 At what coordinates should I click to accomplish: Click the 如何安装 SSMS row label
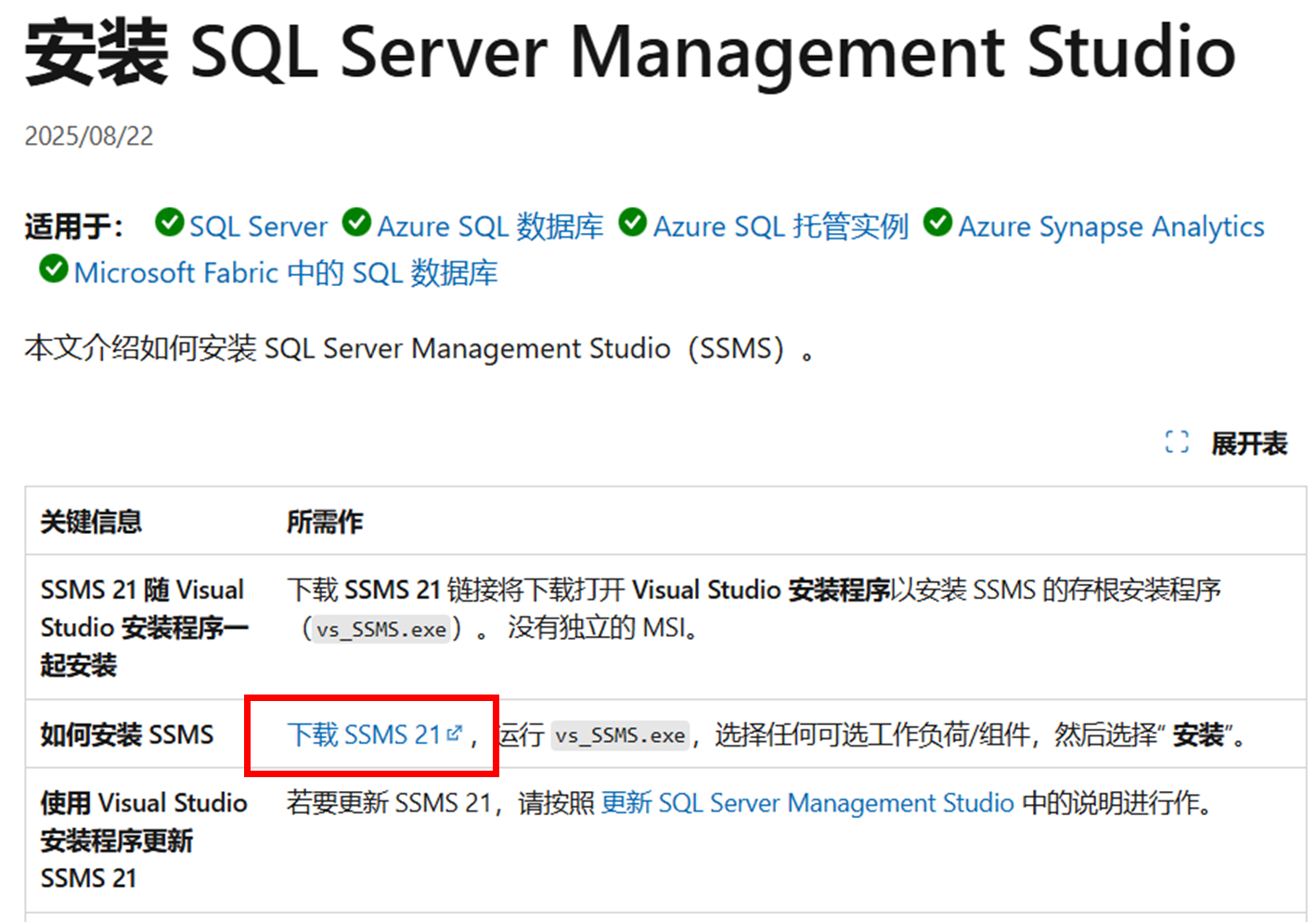[127, 735]
